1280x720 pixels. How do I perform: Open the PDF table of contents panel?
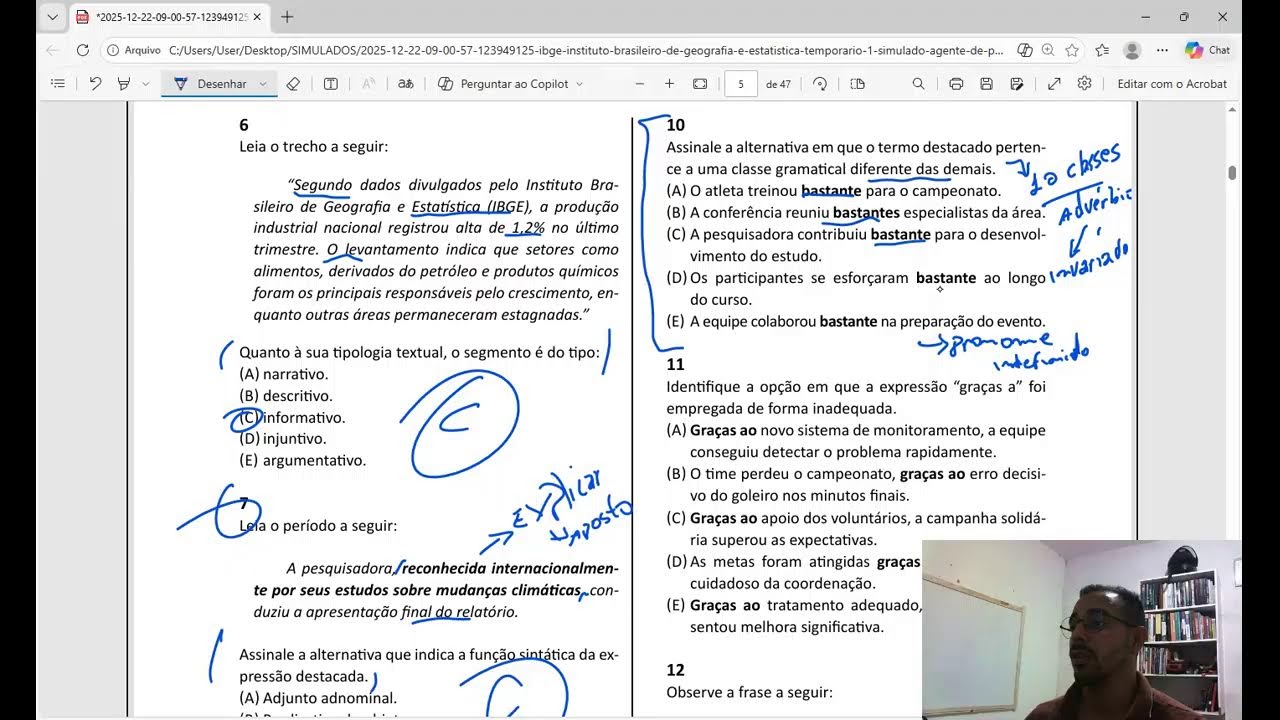pos(57,84)
